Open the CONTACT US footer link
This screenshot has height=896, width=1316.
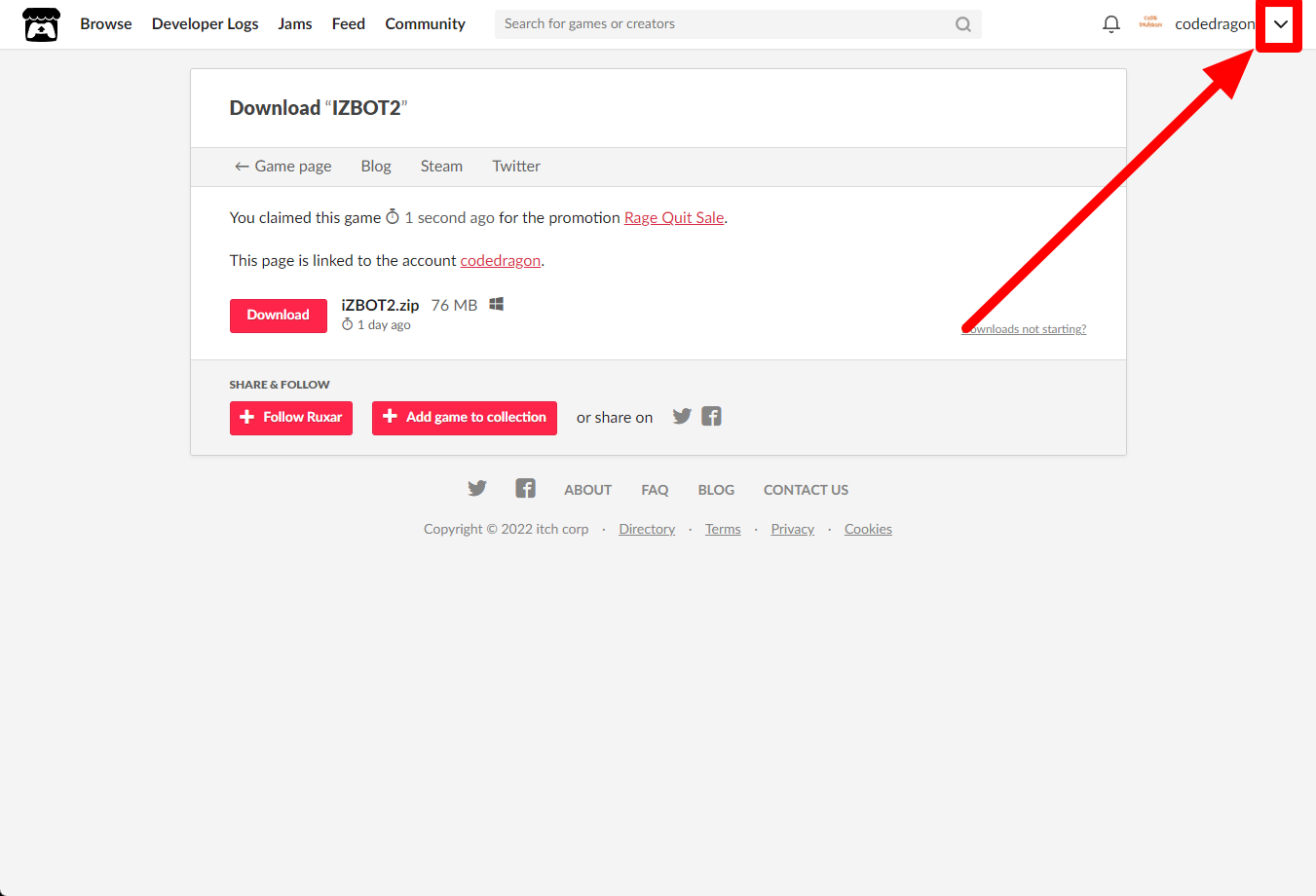[806, 490]
